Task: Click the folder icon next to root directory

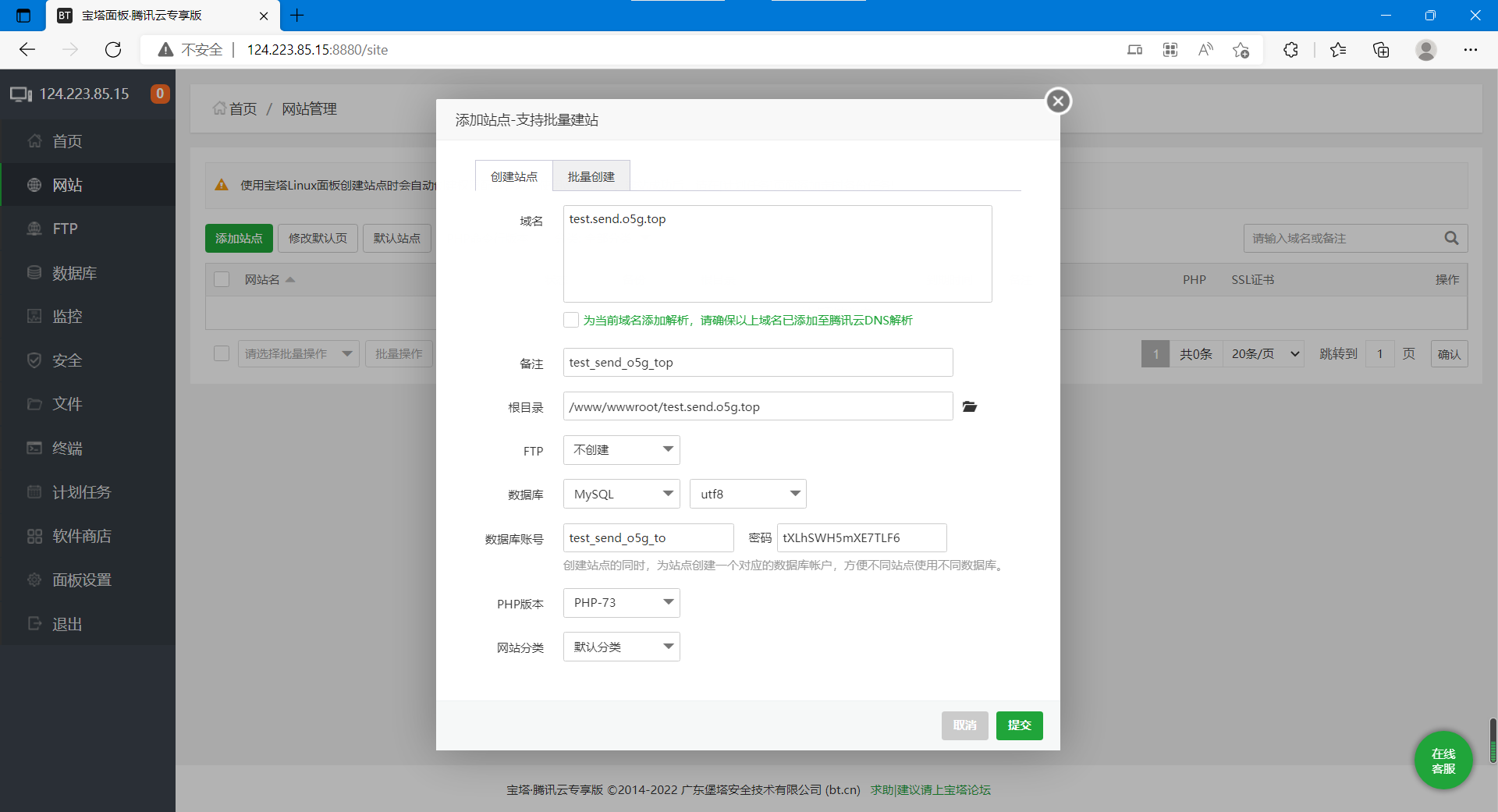Action: pos(970,406)
